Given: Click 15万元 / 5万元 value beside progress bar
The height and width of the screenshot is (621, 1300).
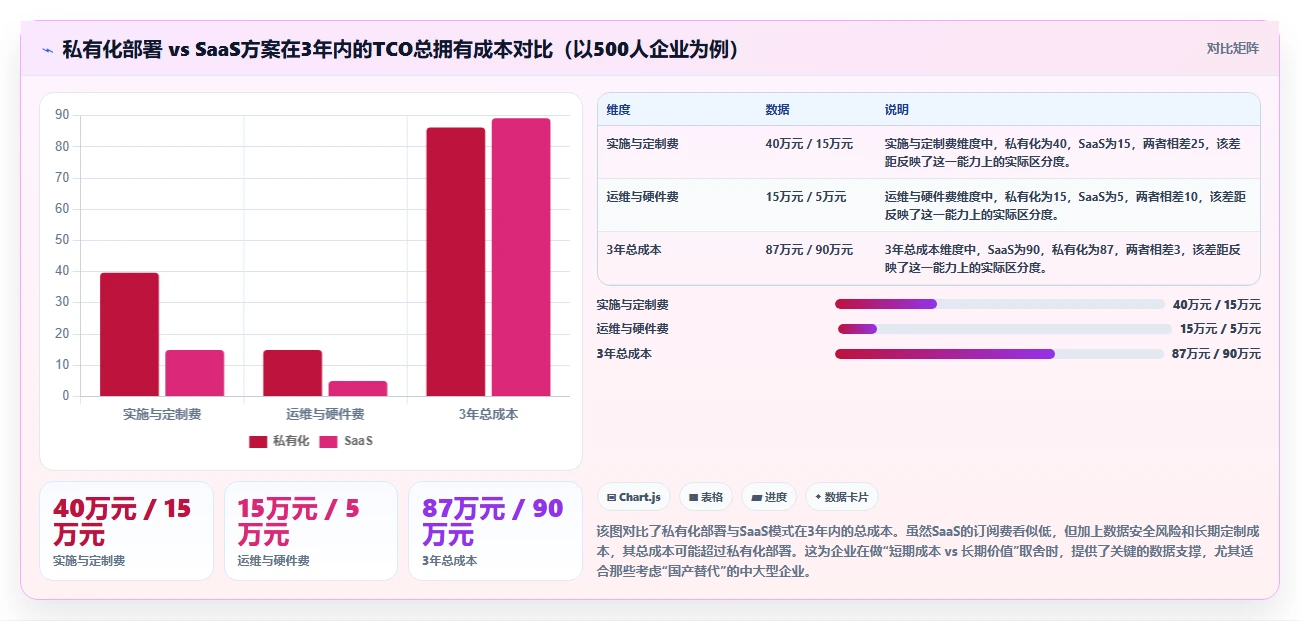Looking at the screenshot, I should pos(1220,329).
